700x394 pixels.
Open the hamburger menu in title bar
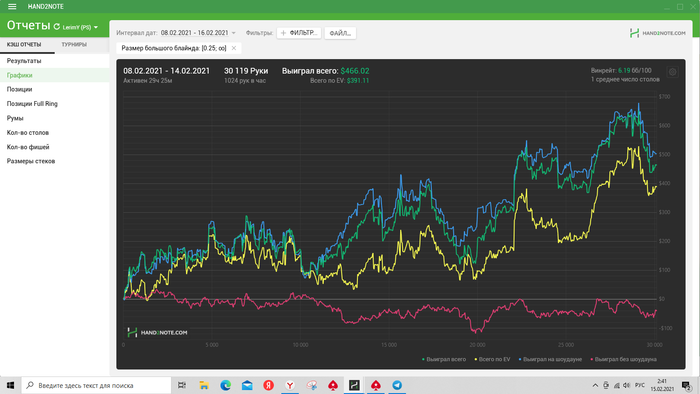[x=12, y=7]
